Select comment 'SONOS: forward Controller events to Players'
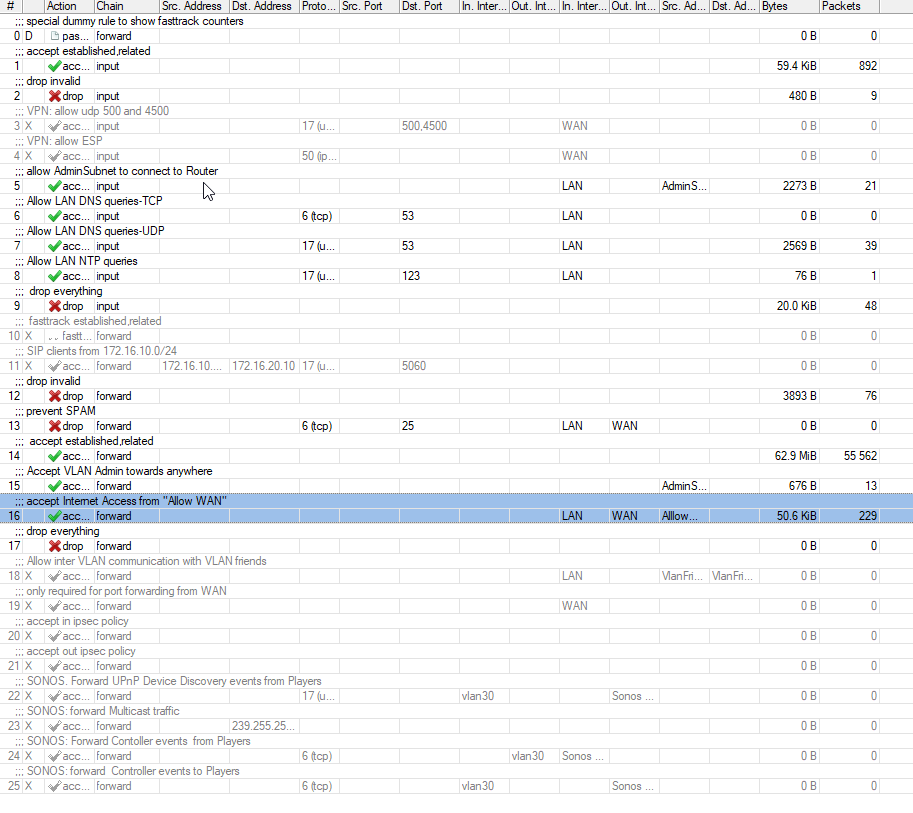This screenshot has width=913, height=813. [x=133, y=771]
